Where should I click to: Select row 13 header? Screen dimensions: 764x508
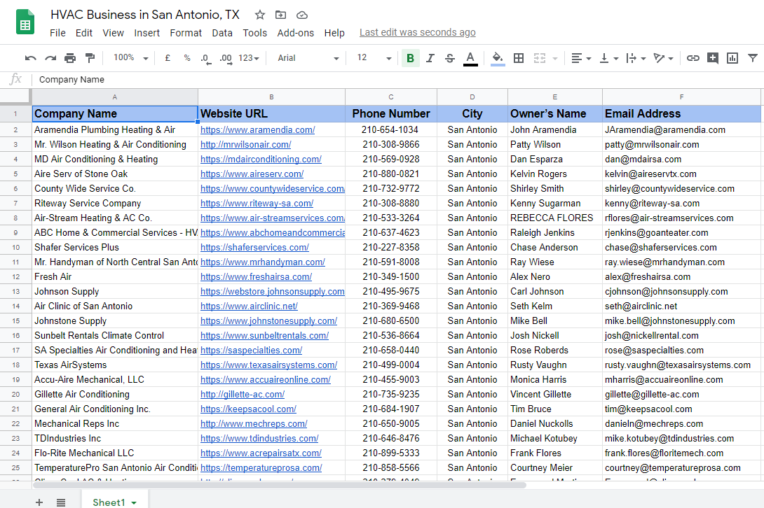pos(16,291)
